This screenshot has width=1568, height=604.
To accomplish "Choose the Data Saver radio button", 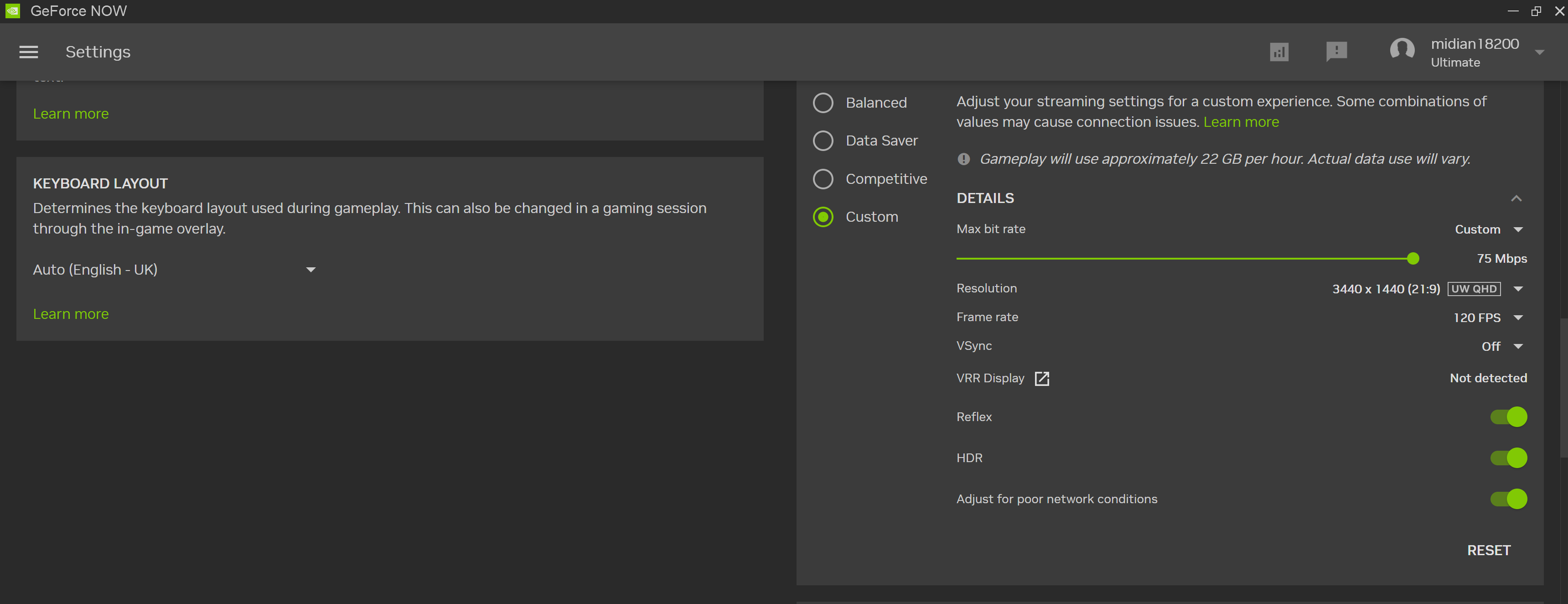I will pos(823,141).
